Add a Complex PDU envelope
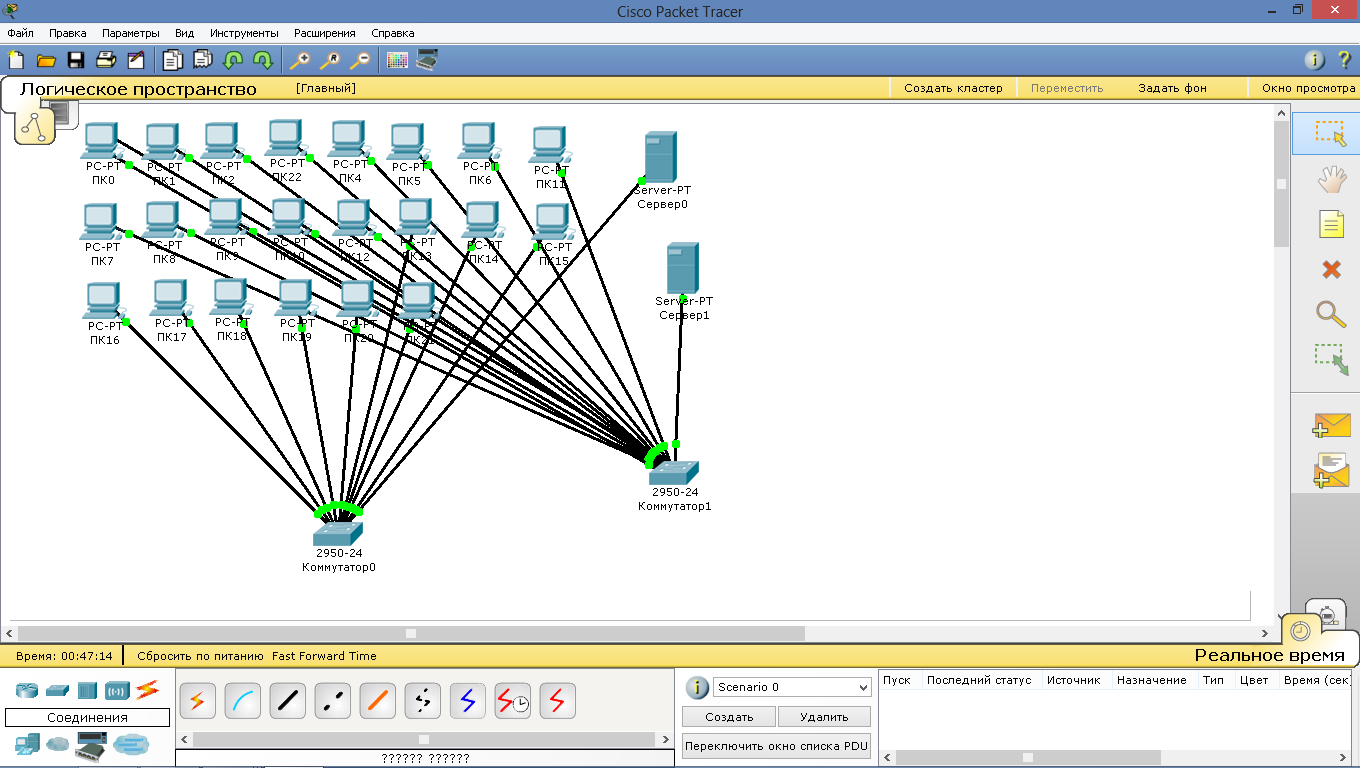This screenshot has width=1360, height=768. coord(1331,470)
